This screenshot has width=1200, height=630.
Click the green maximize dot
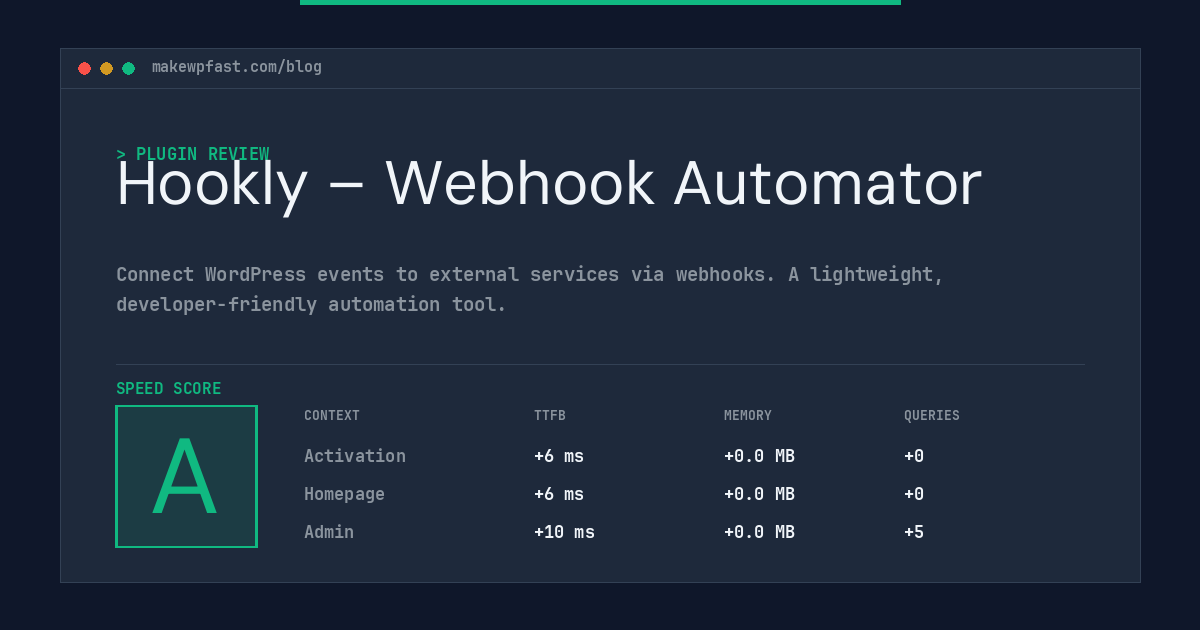click(x=128, y=68)
